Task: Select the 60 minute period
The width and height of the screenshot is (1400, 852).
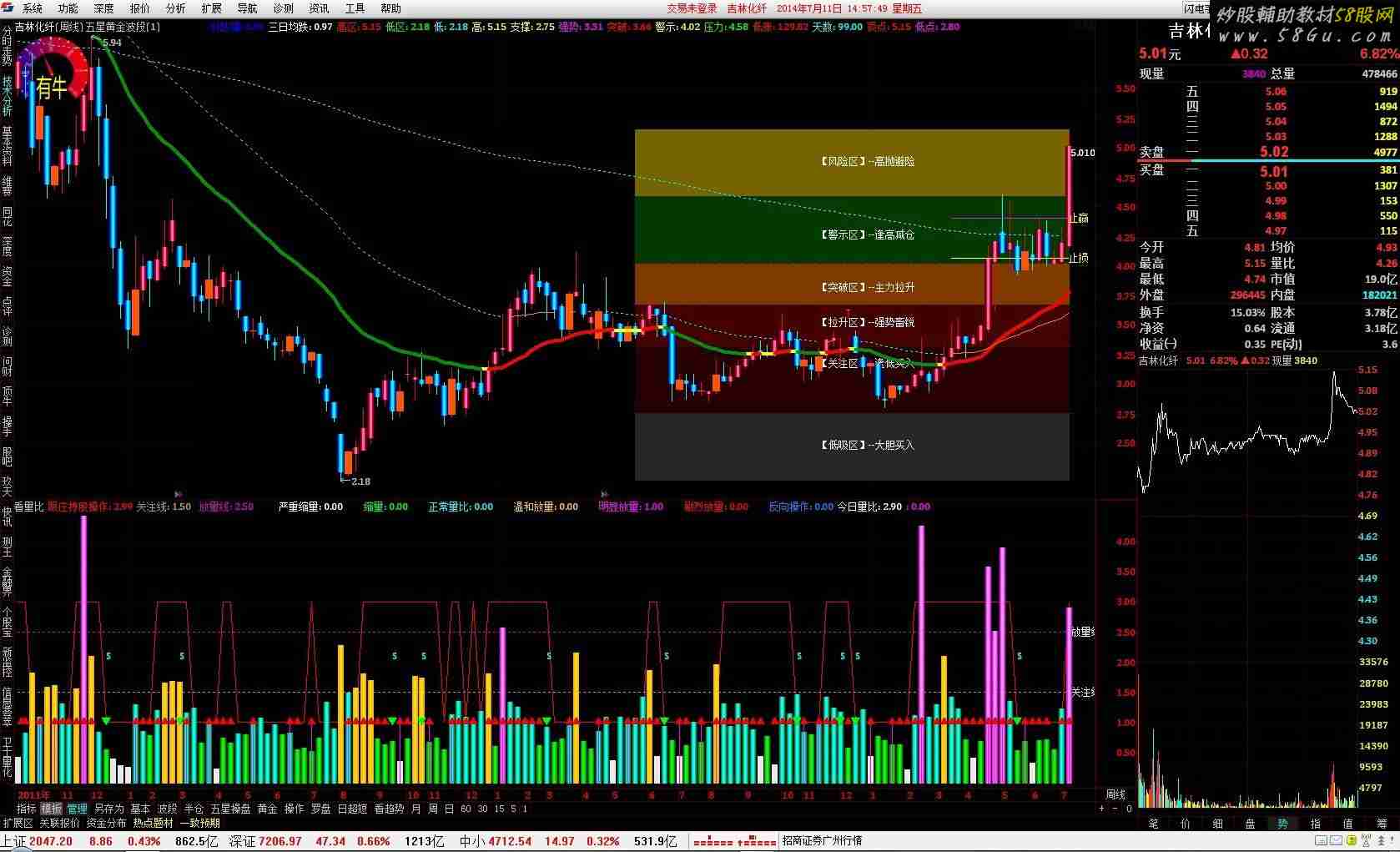Action: [x=466, y=809]
